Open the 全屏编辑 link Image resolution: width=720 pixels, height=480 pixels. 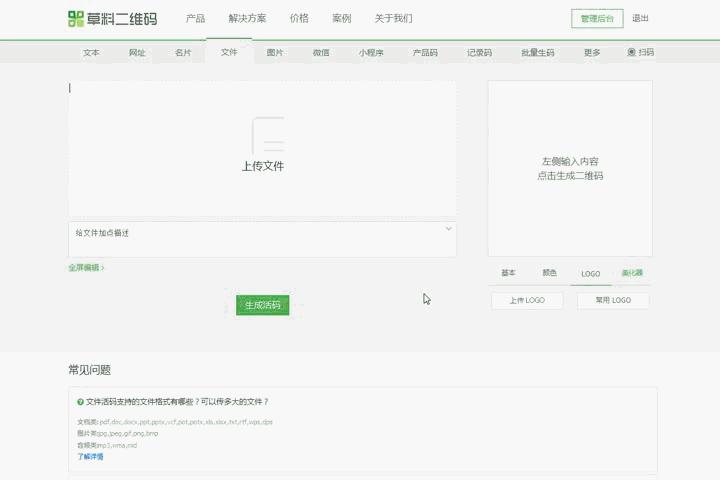coord(86,267)
